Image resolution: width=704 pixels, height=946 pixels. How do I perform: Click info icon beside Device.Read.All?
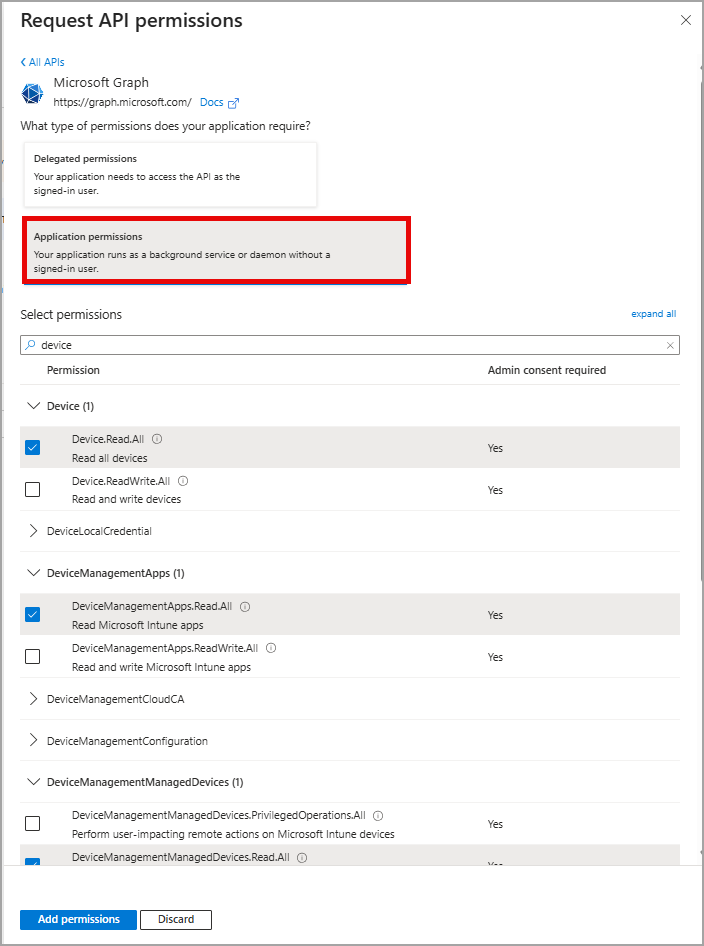(x=157, y=439)
